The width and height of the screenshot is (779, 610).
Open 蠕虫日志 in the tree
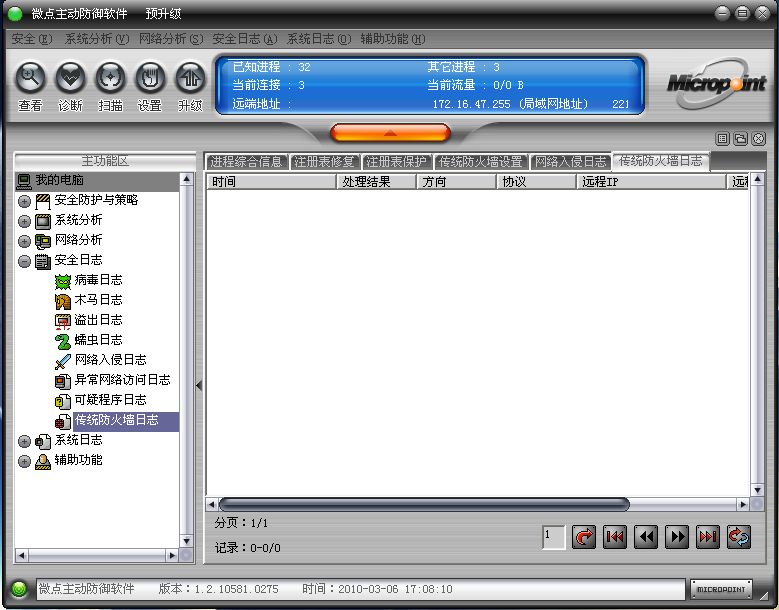pyautogui.click(x=98, y=340)
